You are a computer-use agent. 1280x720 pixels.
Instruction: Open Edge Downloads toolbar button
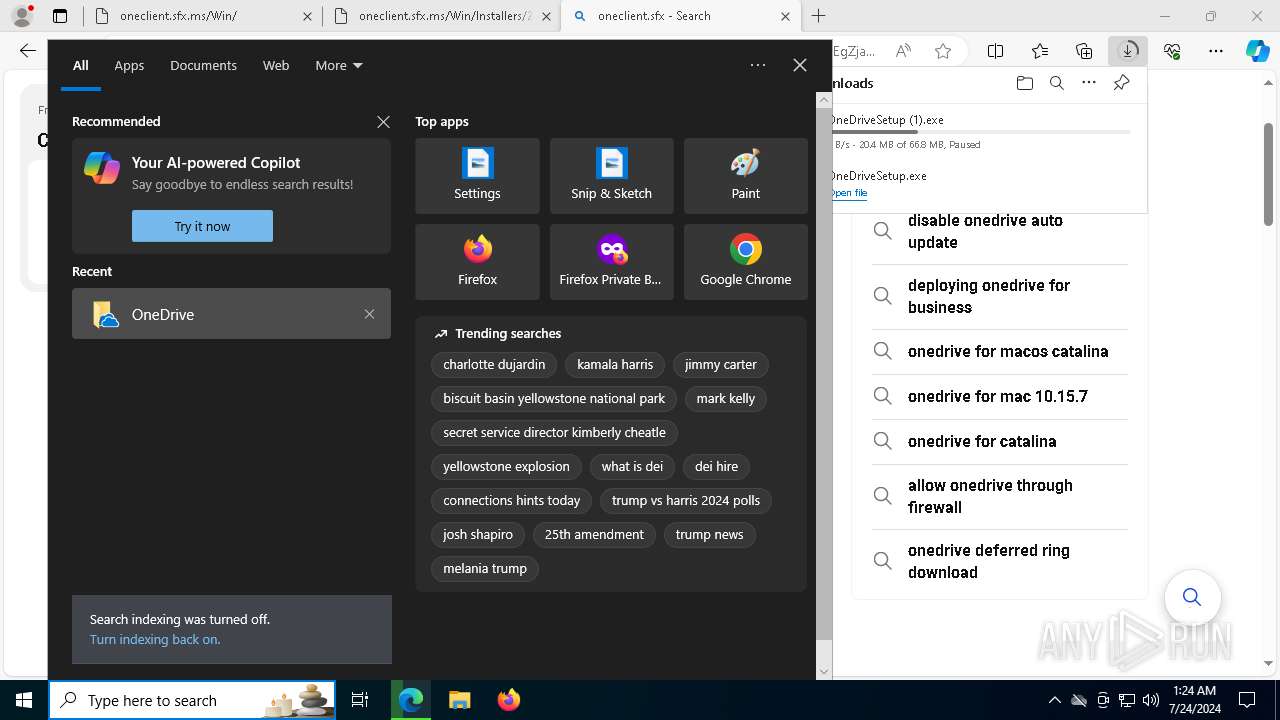[1128, 51]
